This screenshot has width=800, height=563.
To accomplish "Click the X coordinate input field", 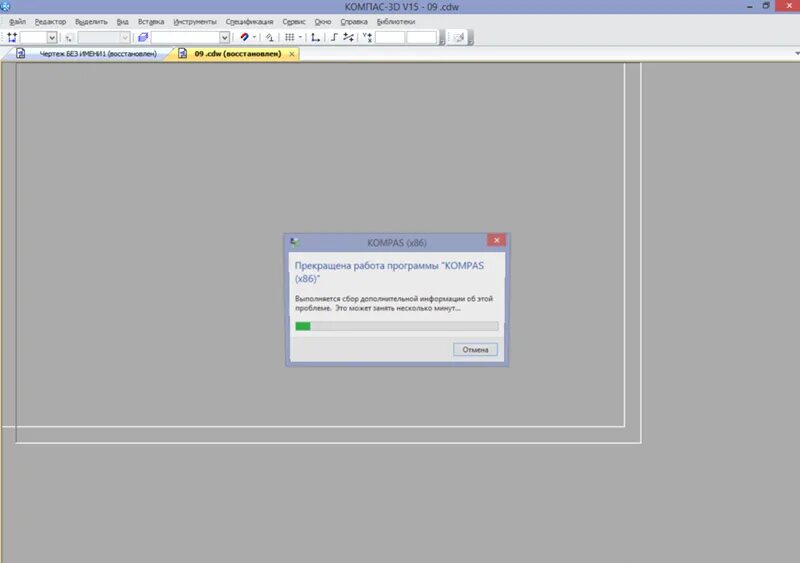I will (390, 38).
